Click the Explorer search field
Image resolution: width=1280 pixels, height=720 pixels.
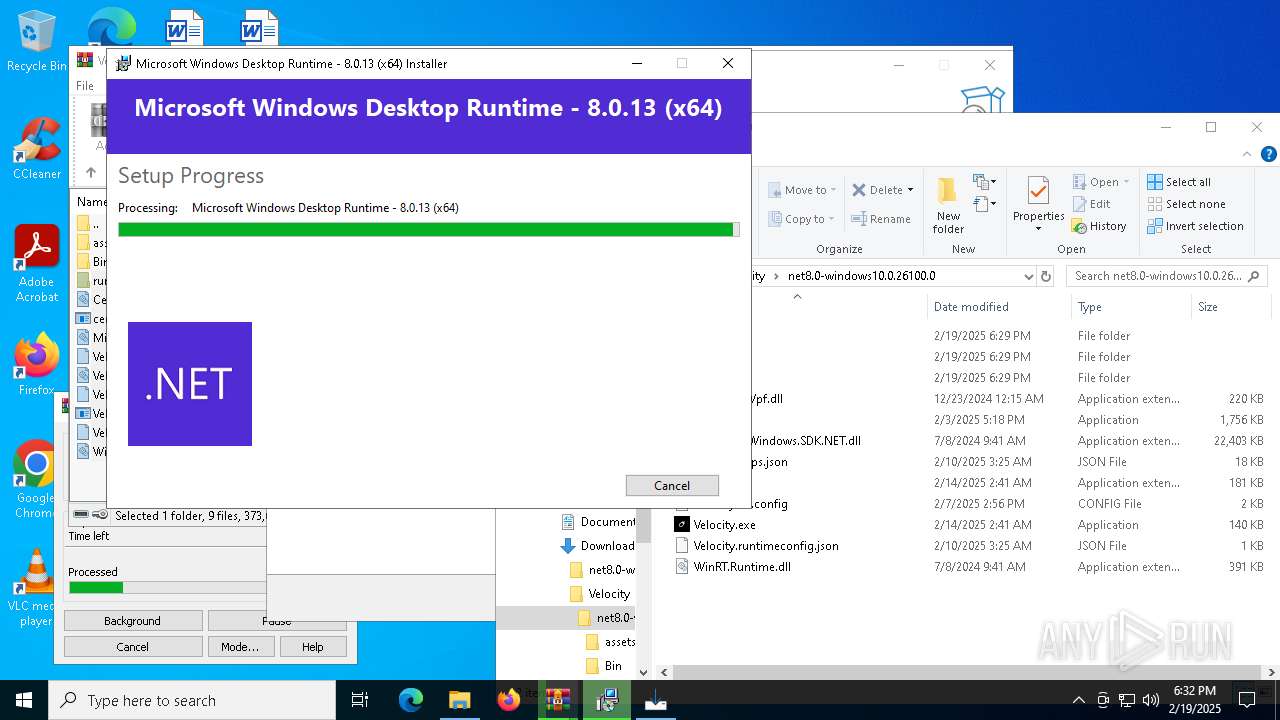click(x=1166, y=276)
